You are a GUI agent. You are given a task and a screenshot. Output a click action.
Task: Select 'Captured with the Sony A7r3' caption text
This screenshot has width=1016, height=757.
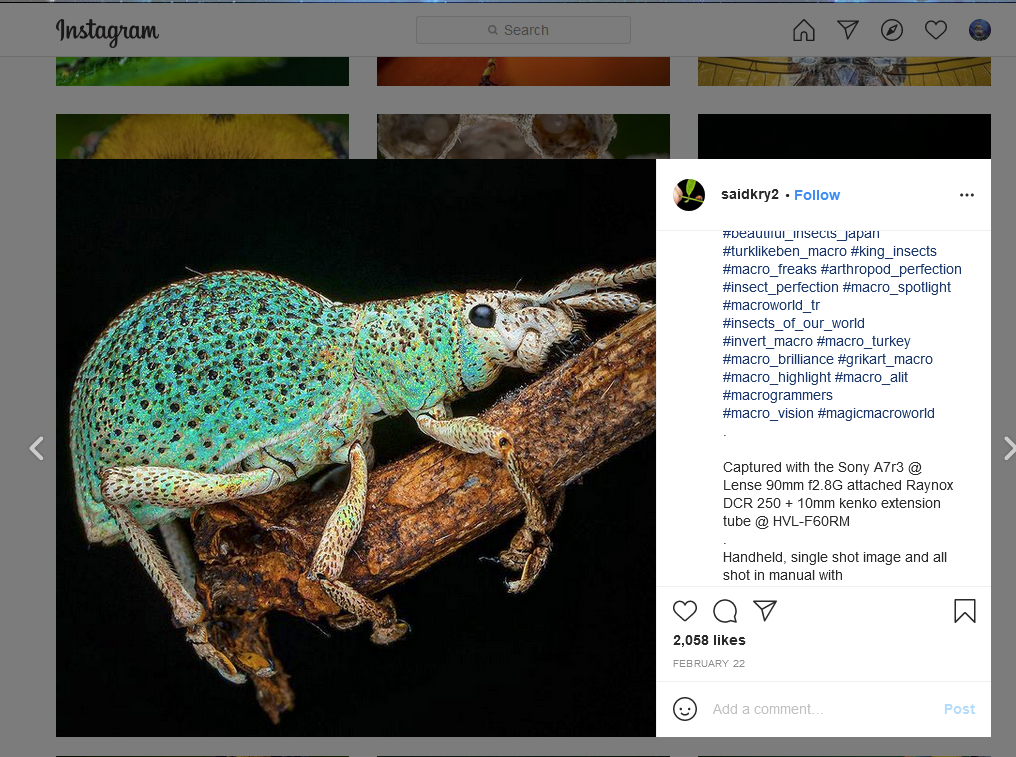(813, 467)
